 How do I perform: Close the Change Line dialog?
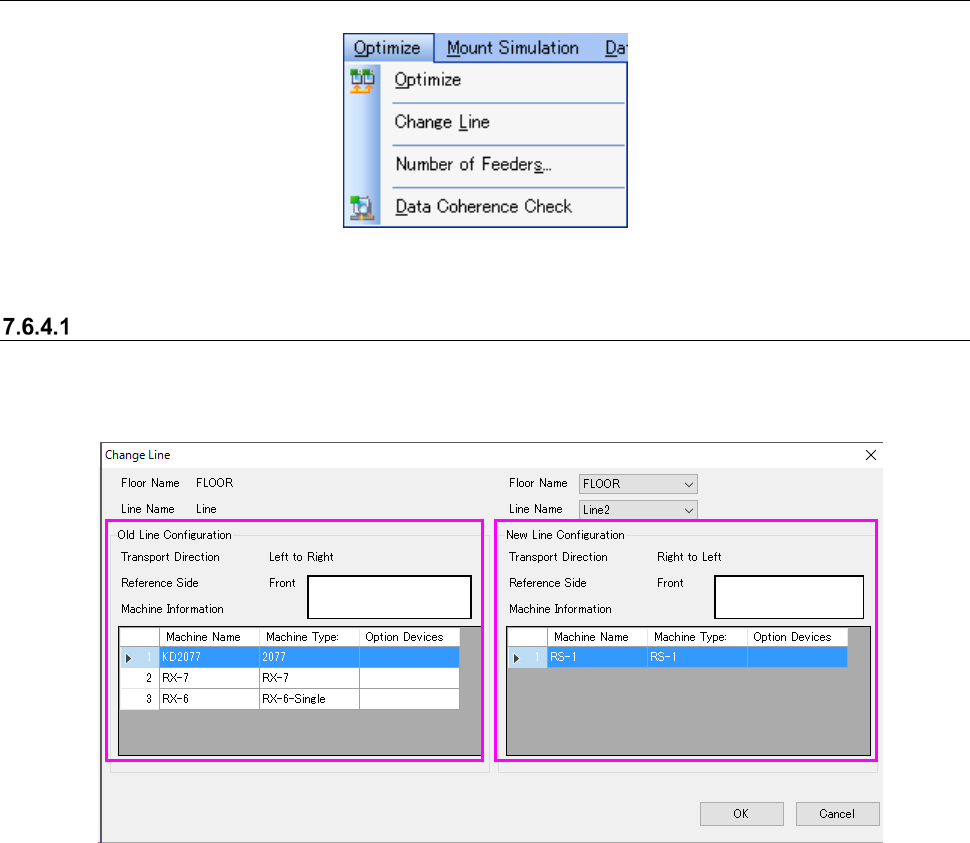coord(870,455)
